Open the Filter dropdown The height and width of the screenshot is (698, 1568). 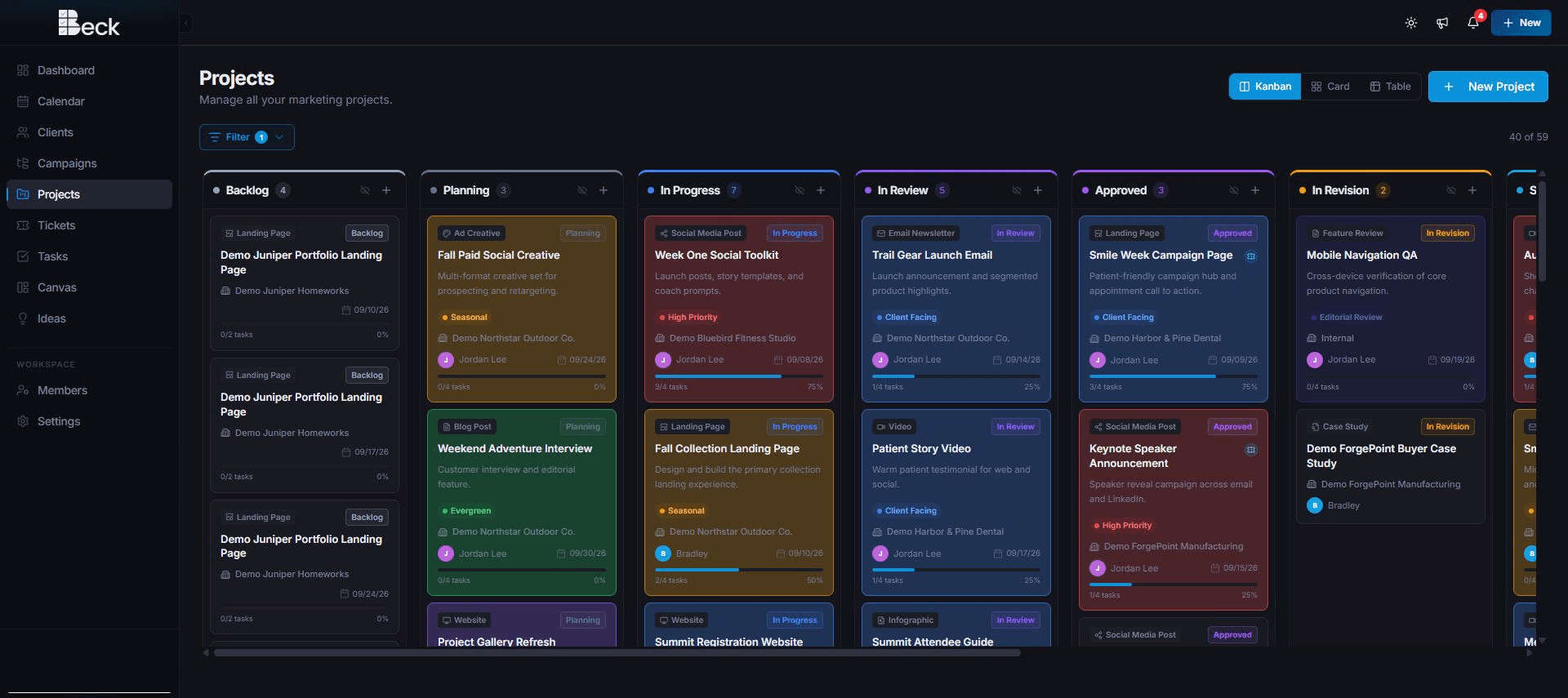click(x=247, y=137)
